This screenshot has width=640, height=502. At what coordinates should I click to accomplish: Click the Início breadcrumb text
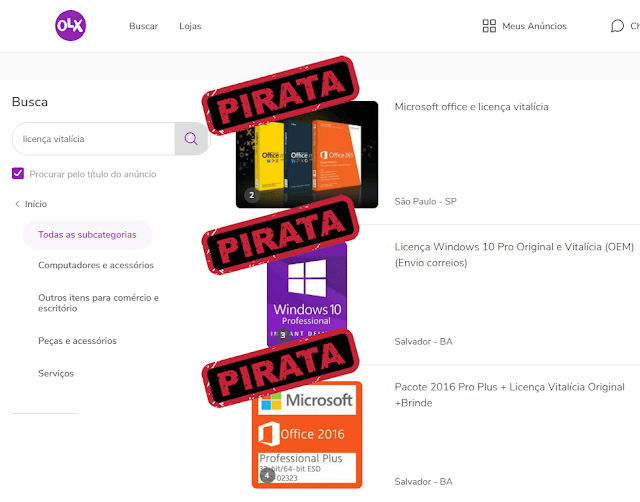[x=36, y=204]
